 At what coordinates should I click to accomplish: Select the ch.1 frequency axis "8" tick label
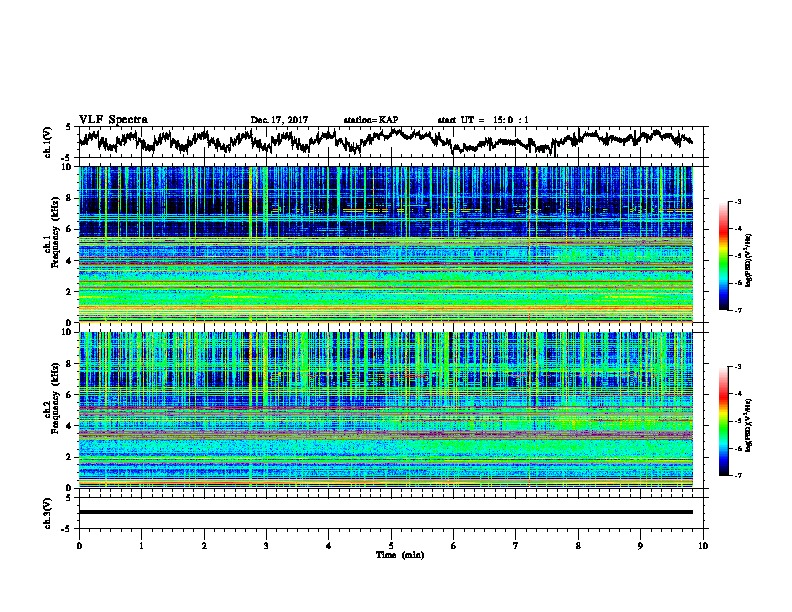(x=70, y=198)
